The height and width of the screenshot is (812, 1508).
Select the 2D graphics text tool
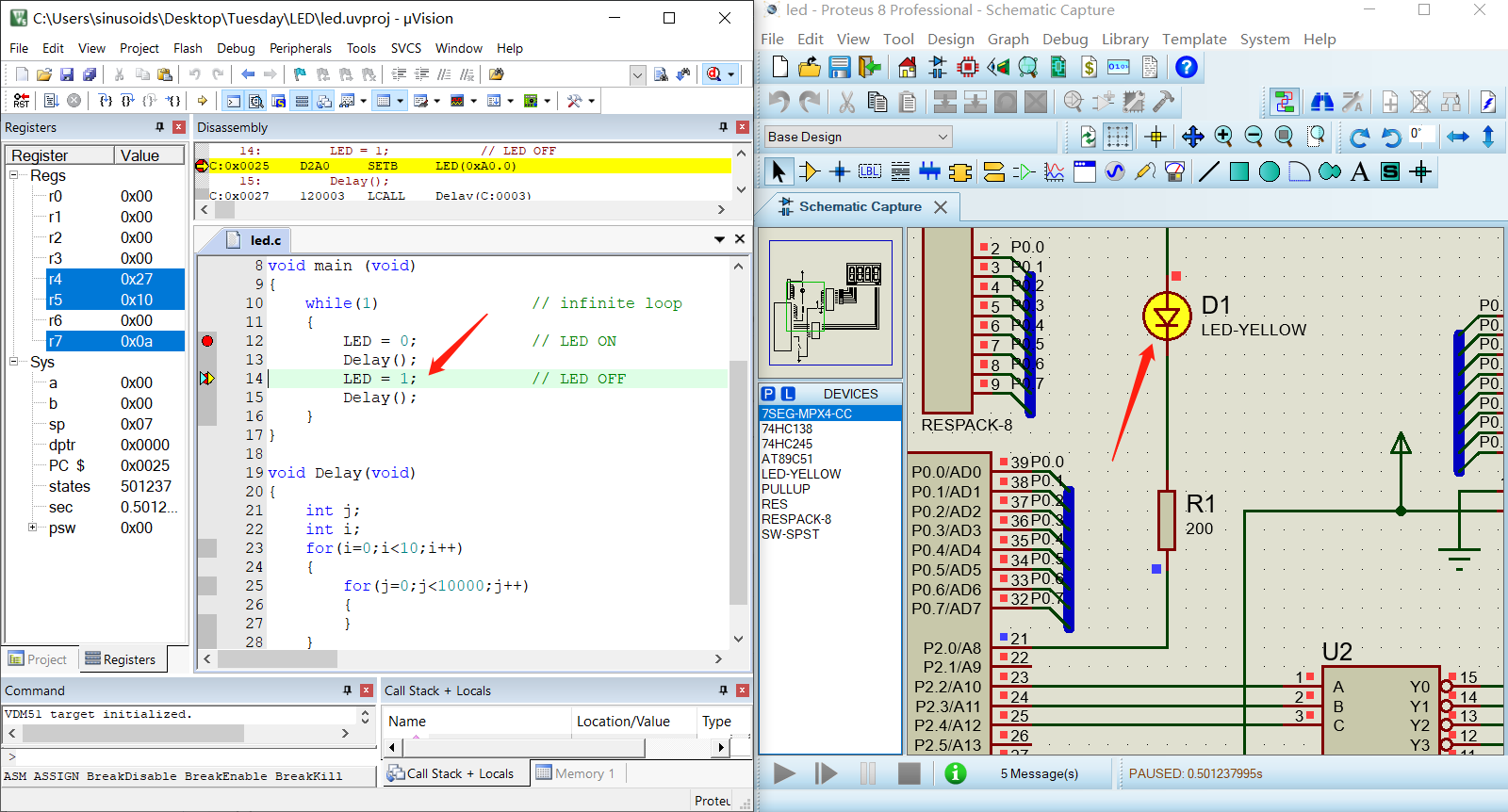(1359, 171)
